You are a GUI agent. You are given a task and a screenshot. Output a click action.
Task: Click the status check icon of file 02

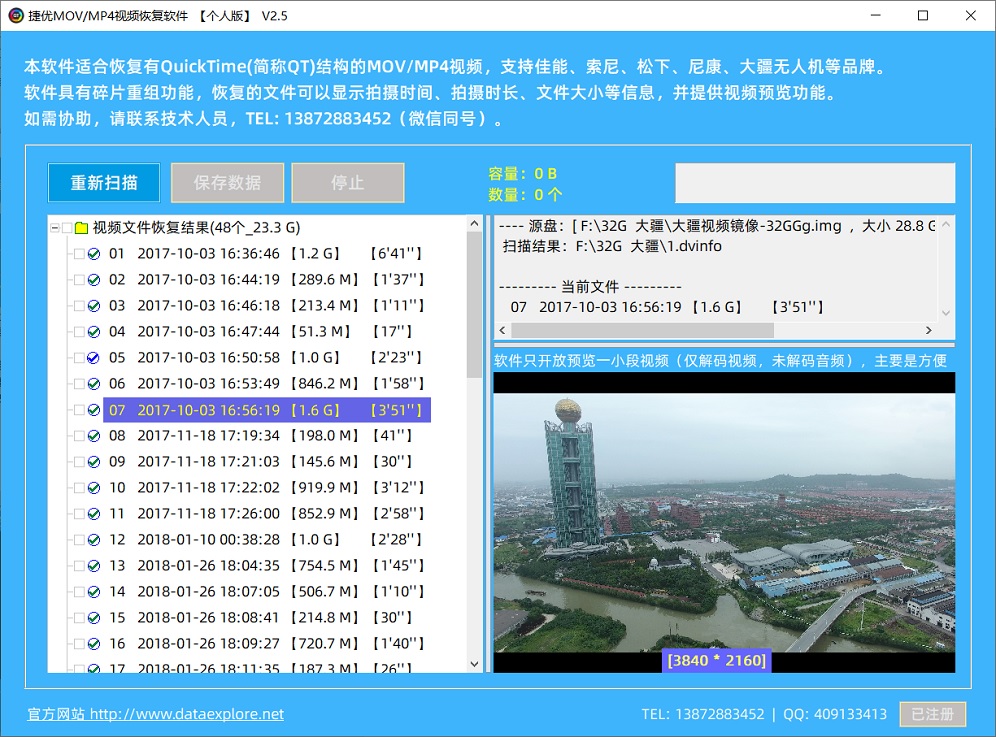point(94,280)
